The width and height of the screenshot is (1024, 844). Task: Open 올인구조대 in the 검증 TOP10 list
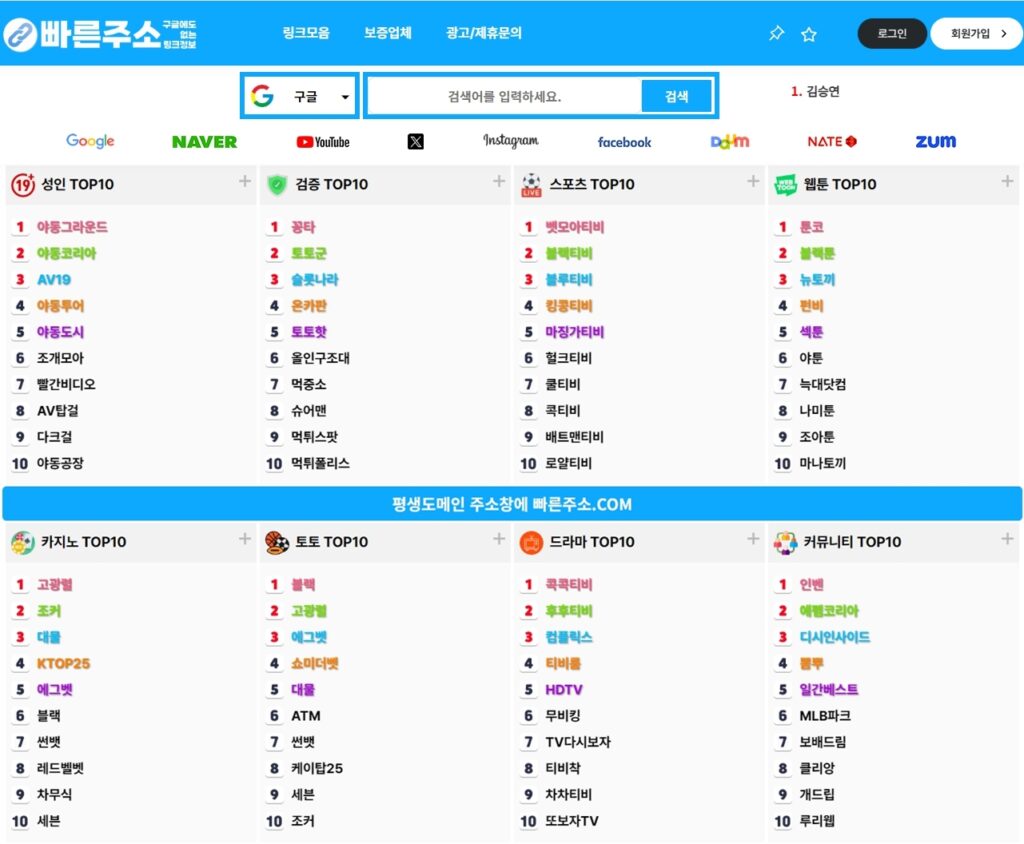pos(321,358)
